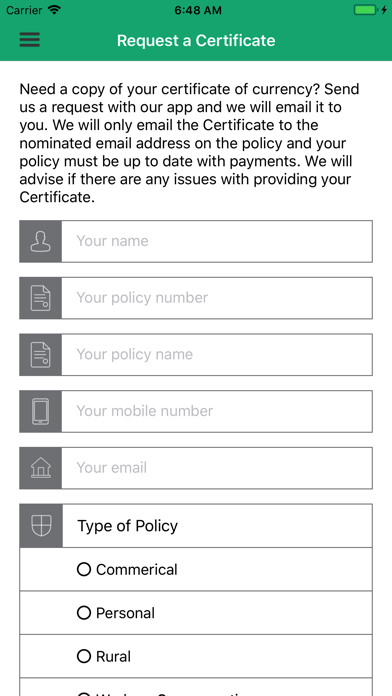The image size is (392, 696).
Task: Tap the clock time in status bar
Action: (196, 10)
